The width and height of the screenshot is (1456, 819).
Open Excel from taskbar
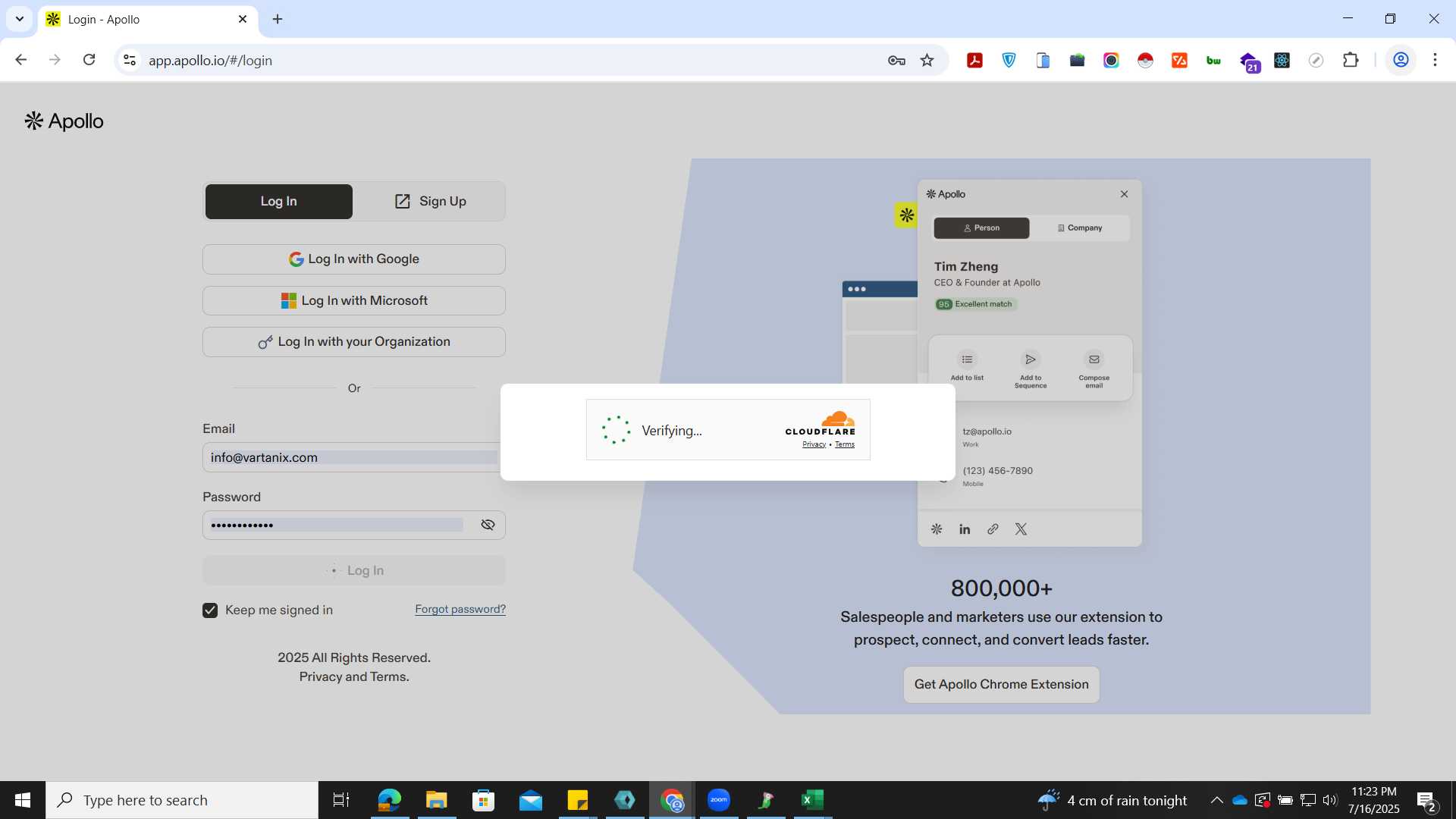tap(813, 800)
